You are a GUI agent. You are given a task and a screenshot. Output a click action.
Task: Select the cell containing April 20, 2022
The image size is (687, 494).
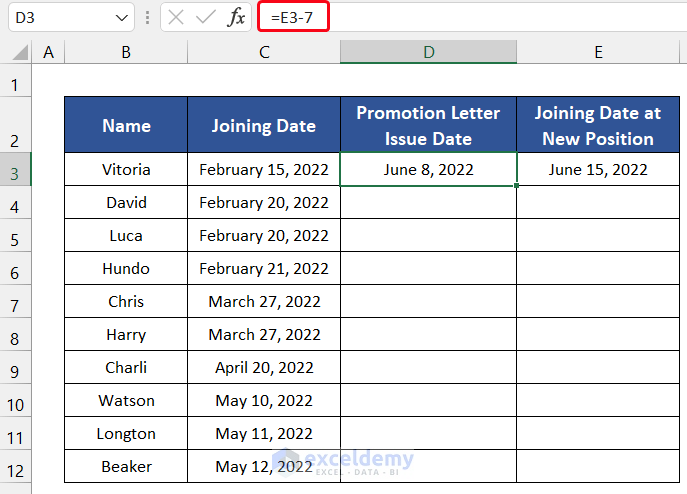tap(264, 368)
